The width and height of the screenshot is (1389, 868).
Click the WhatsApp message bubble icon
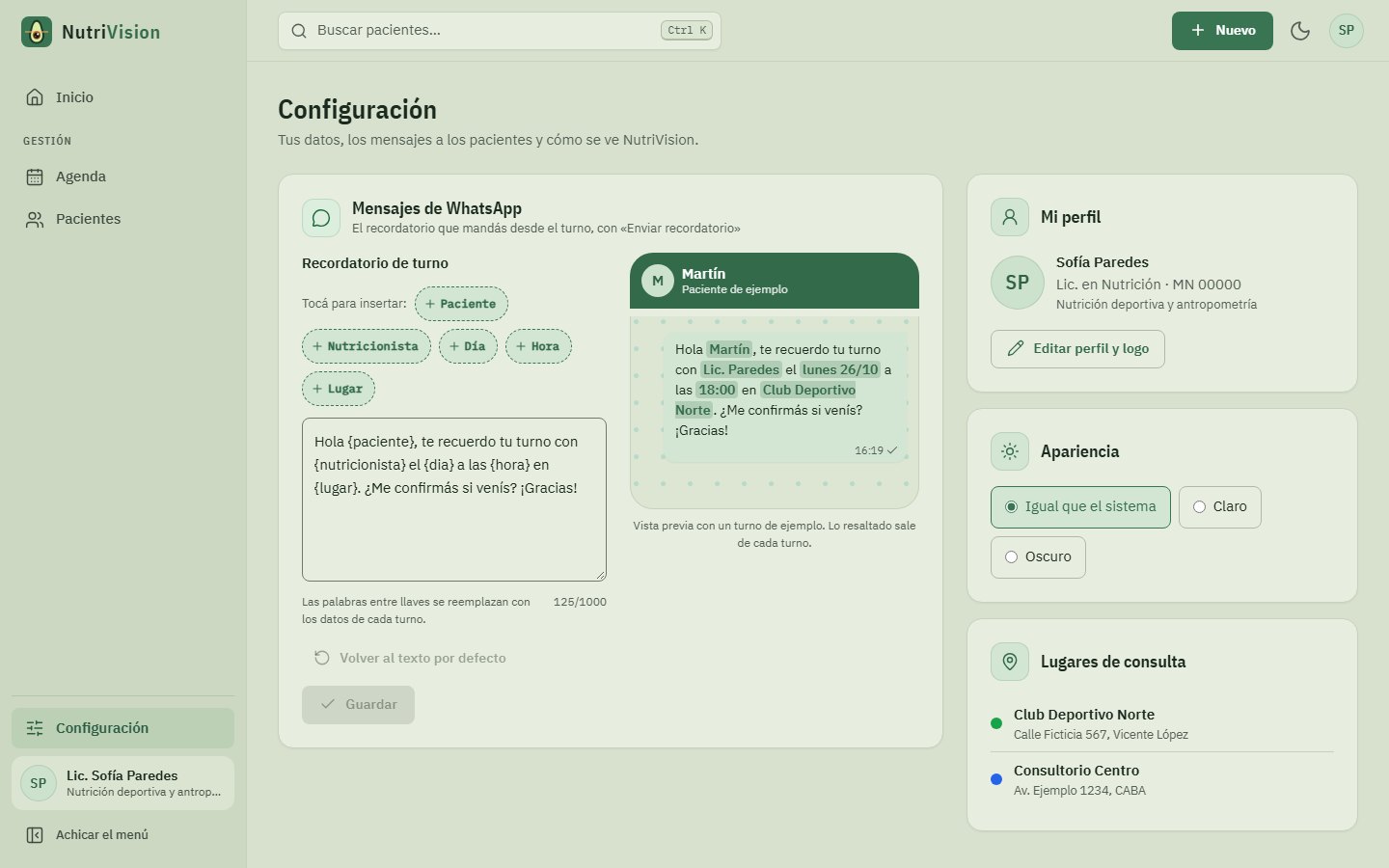coord(321,218)
